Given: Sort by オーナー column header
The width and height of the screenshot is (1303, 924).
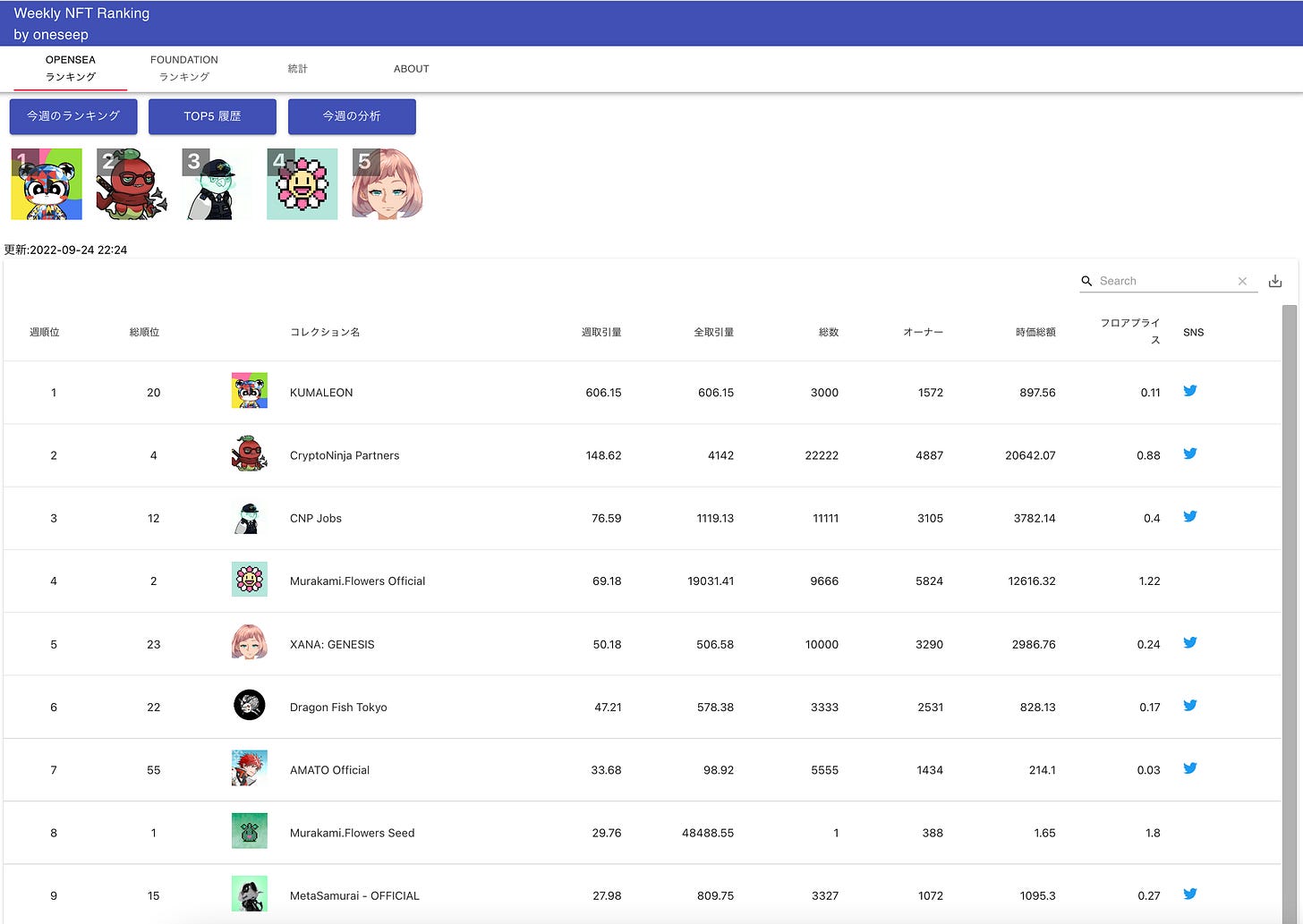Looking at the screenshot, I should tap(924, 332).
